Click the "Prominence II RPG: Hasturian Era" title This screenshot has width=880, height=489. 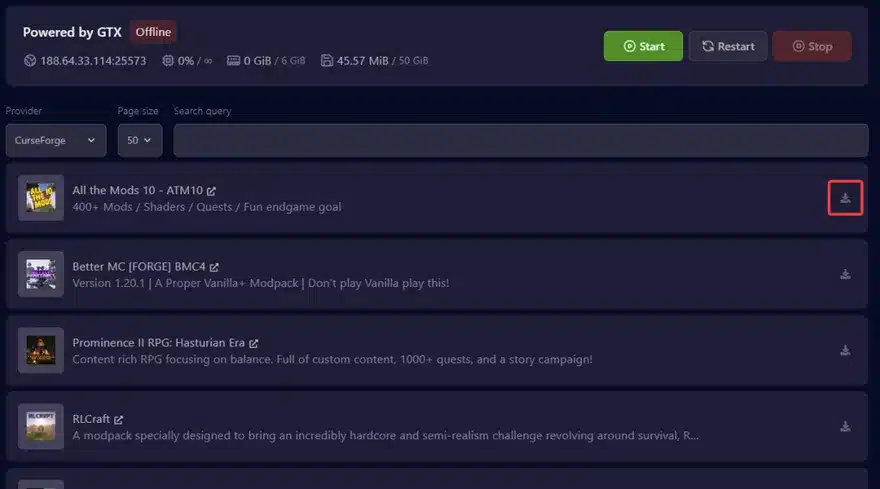(x=159, y=342)
